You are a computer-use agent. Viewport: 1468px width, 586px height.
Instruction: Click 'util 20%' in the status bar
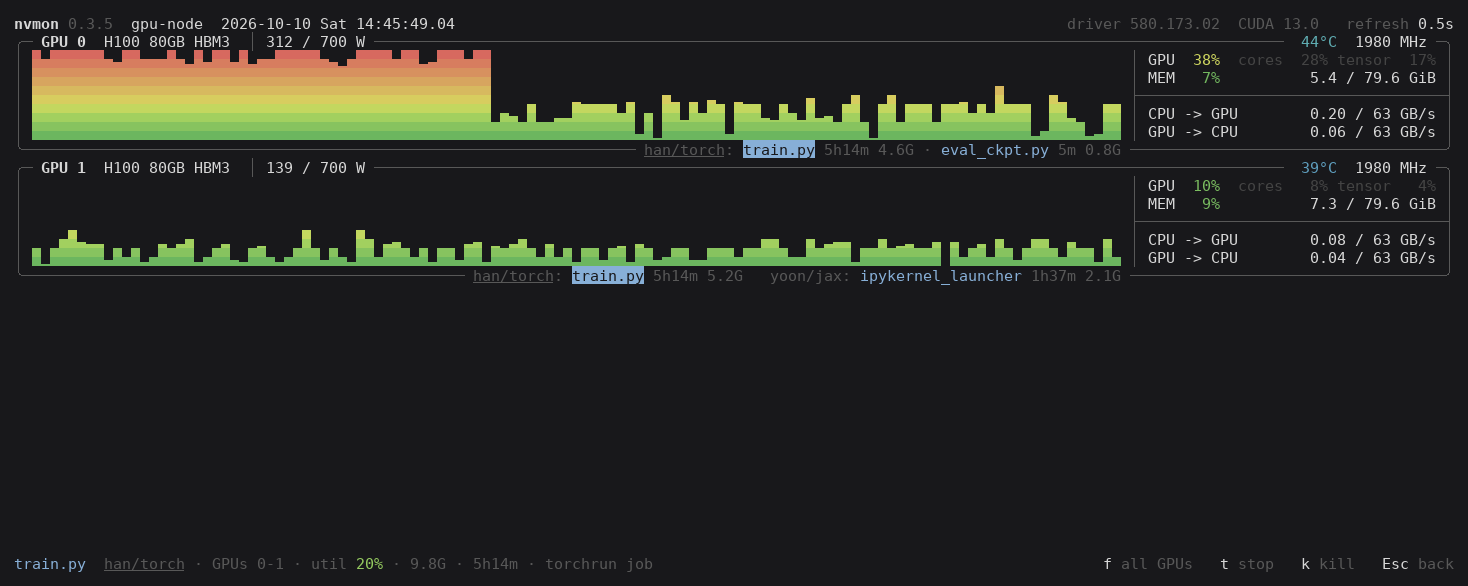tap(347, 564)
